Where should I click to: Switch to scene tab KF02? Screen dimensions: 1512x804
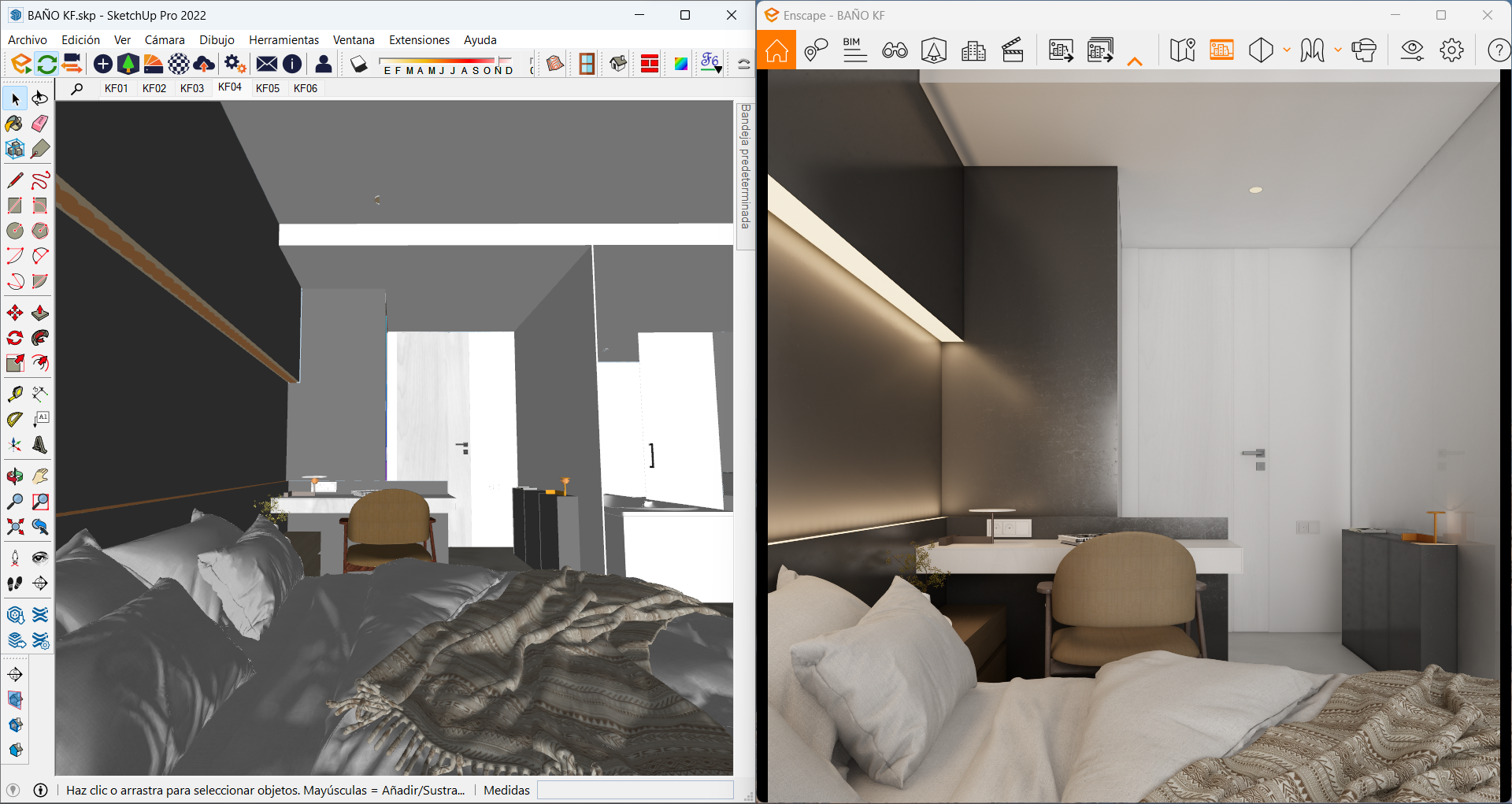tap(154, 88)
